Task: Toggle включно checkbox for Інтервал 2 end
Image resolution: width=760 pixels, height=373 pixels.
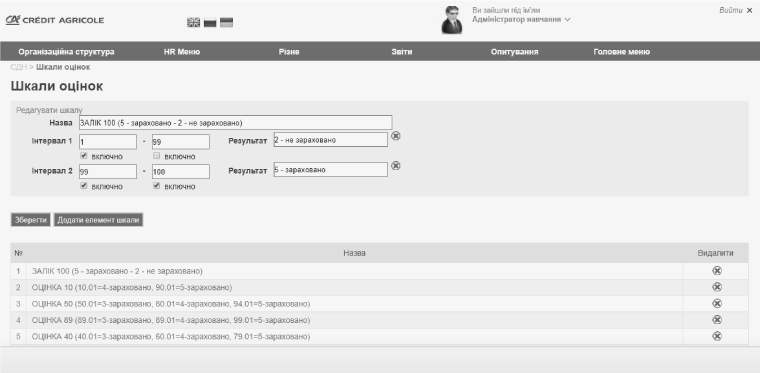Action: [x=157, y=186]
